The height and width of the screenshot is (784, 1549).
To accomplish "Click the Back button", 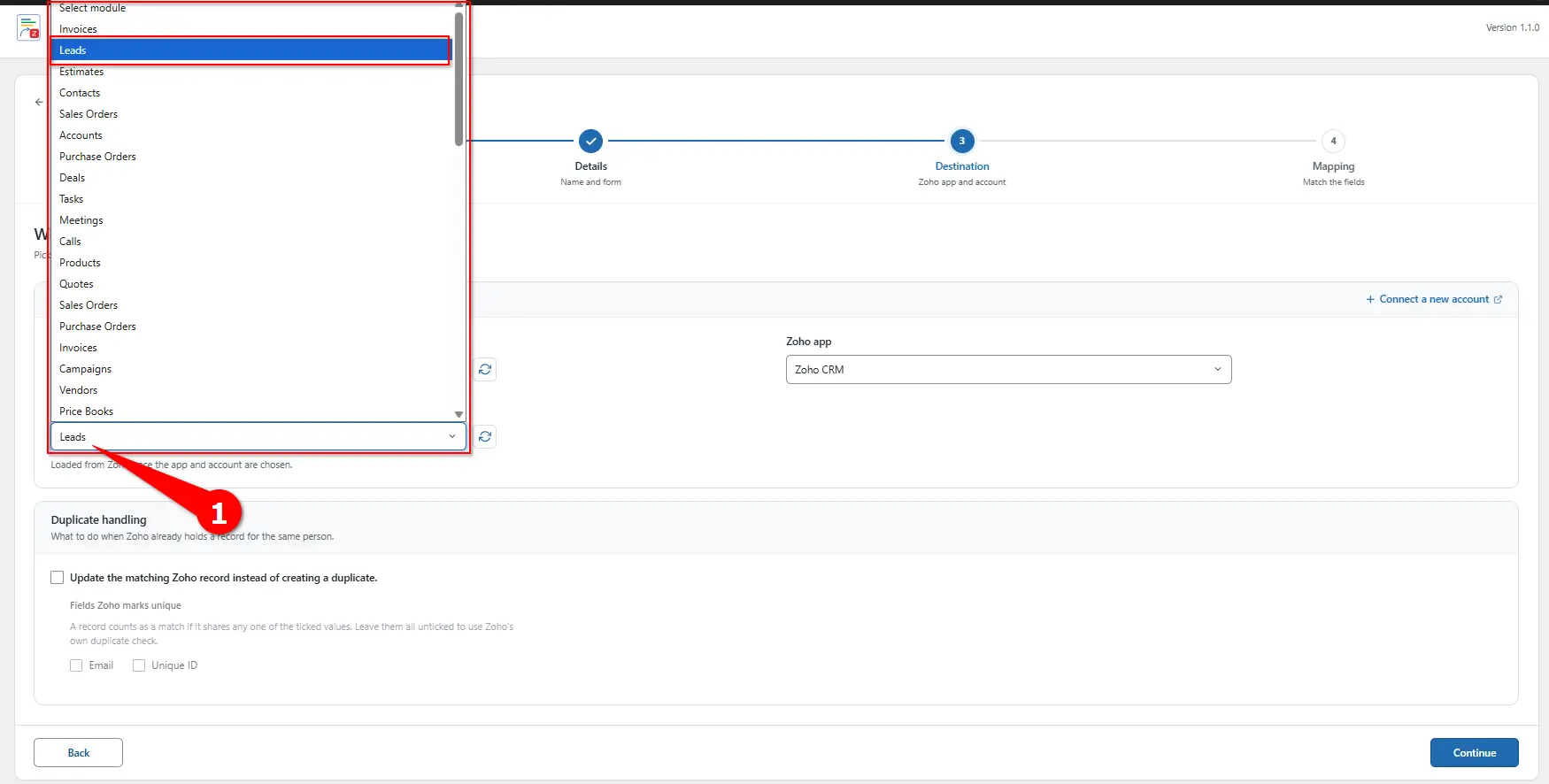I will pyautogui.click(x=78, y=753).
